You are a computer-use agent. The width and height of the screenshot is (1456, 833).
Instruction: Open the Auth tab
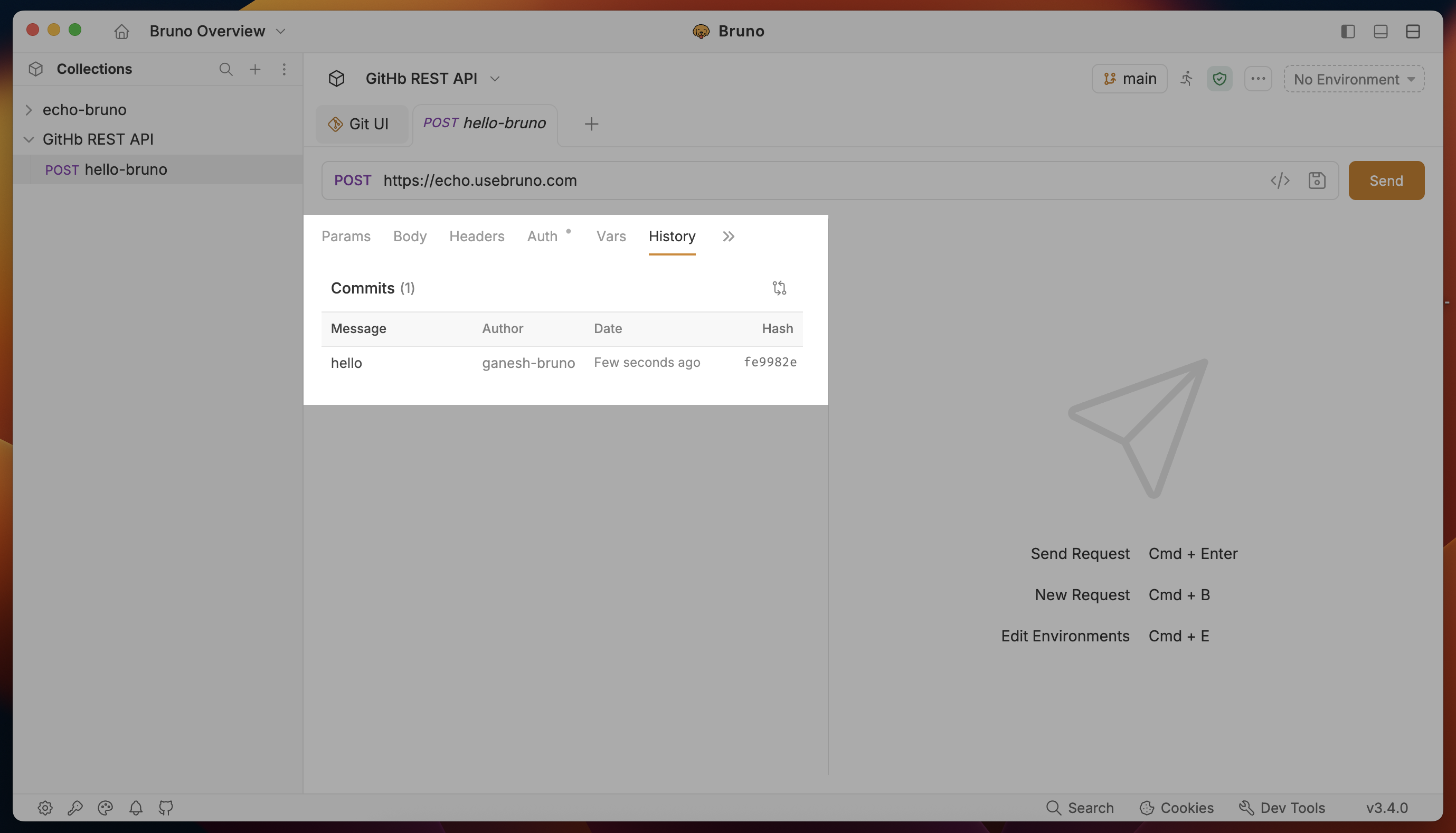pyautogui.click(x=542, y=236)
